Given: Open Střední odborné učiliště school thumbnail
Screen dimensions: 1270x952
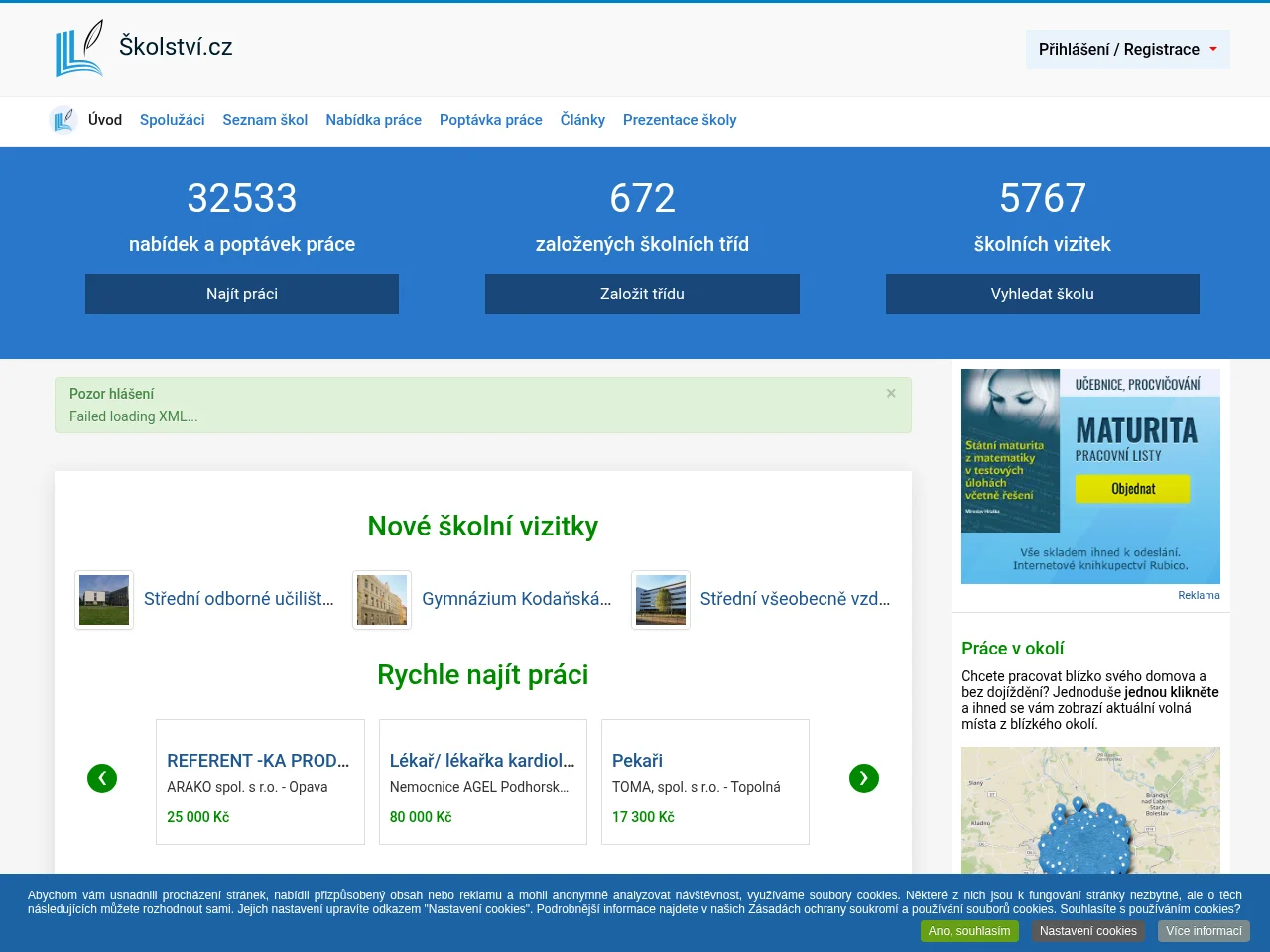Looking at the screenshot, I should pos(104,600).
